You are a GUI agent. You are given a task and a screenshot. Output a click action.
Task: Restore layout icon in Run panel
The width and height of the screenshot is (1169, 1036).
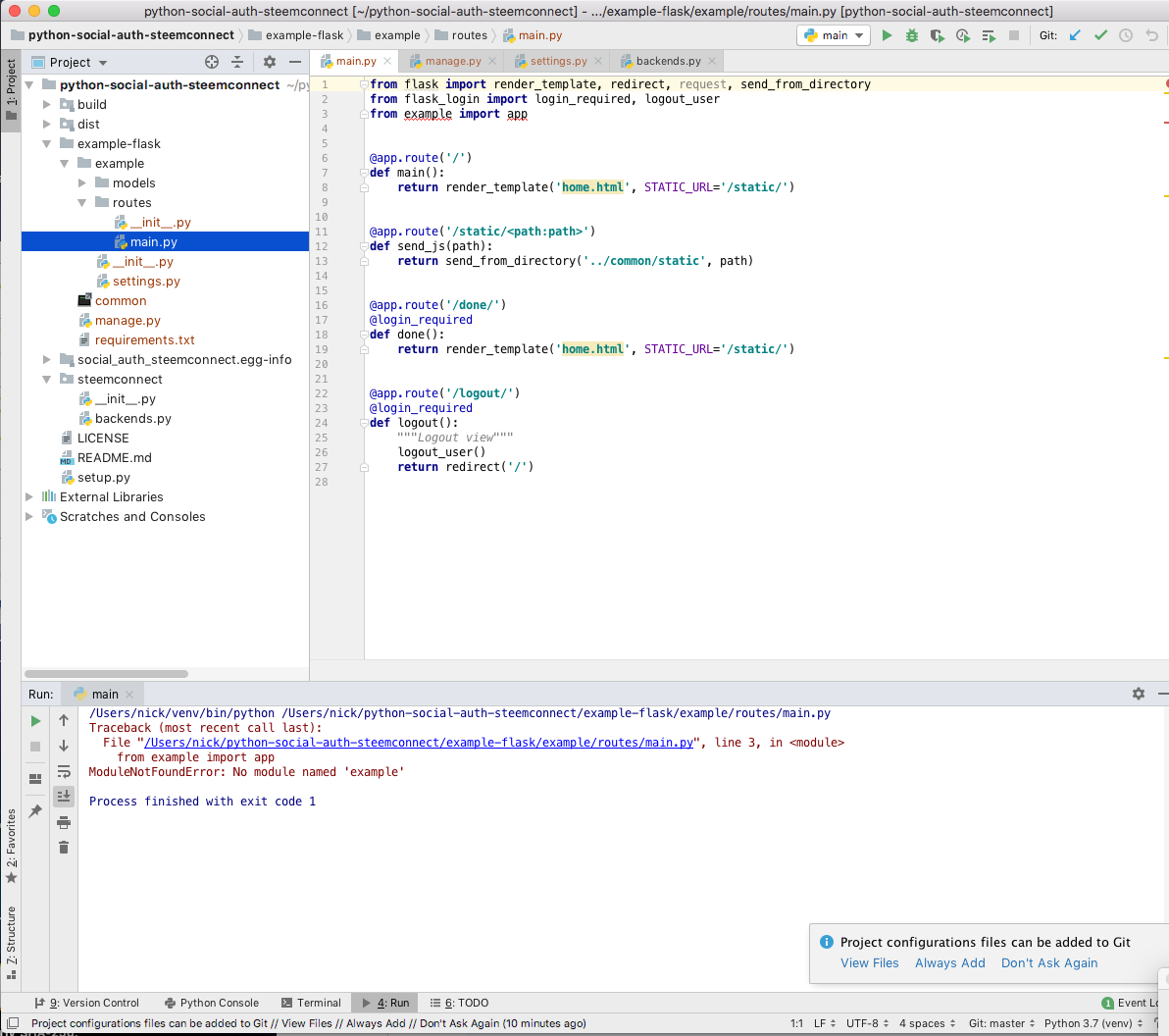point(35,779)
